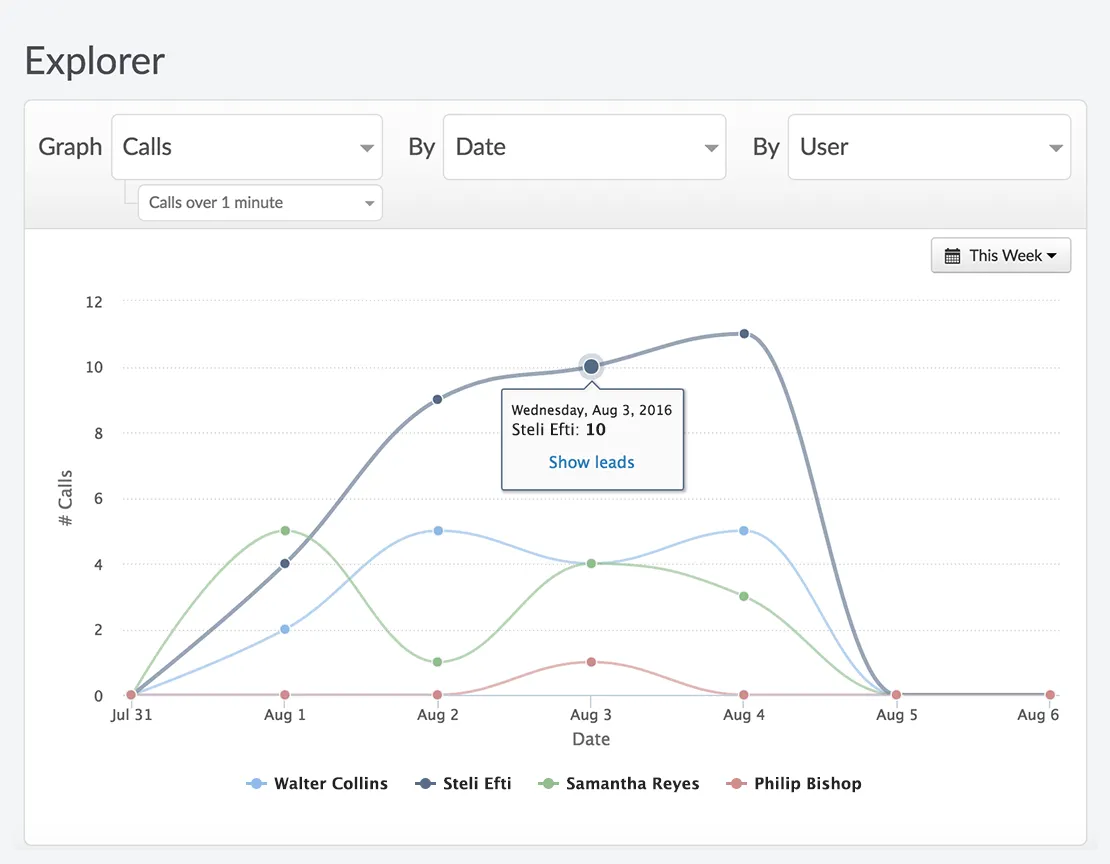Image resolution: width=1110 pixels, height=864 pixels.
Task: Open the User grouping dropdown
Action: [929, 146]
